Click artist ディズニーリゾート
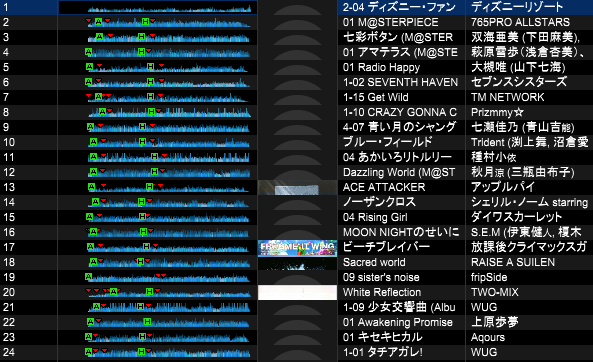Screen dimensions: 593x362 coord(517,7)
